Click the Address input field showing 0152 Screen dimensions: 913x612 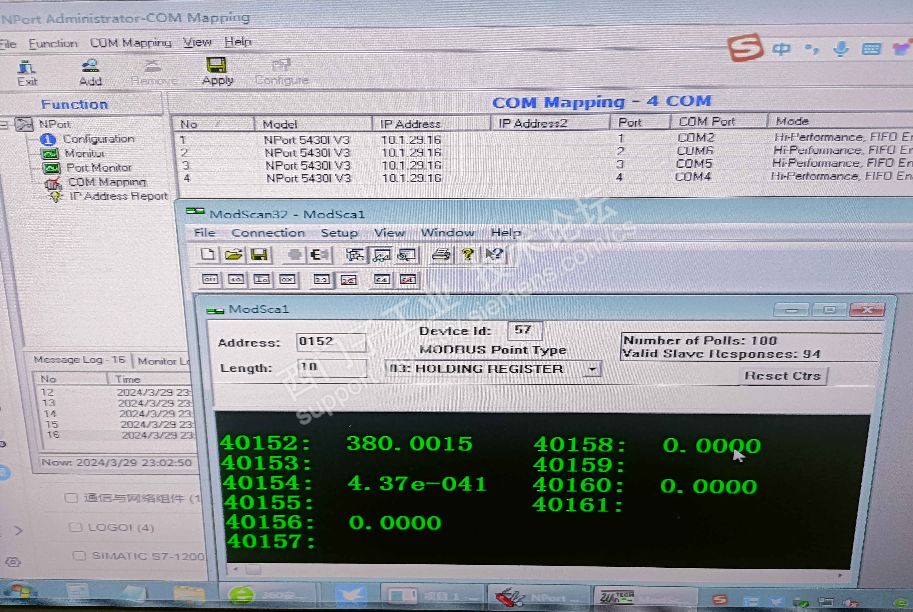click(x=331, y=342)
